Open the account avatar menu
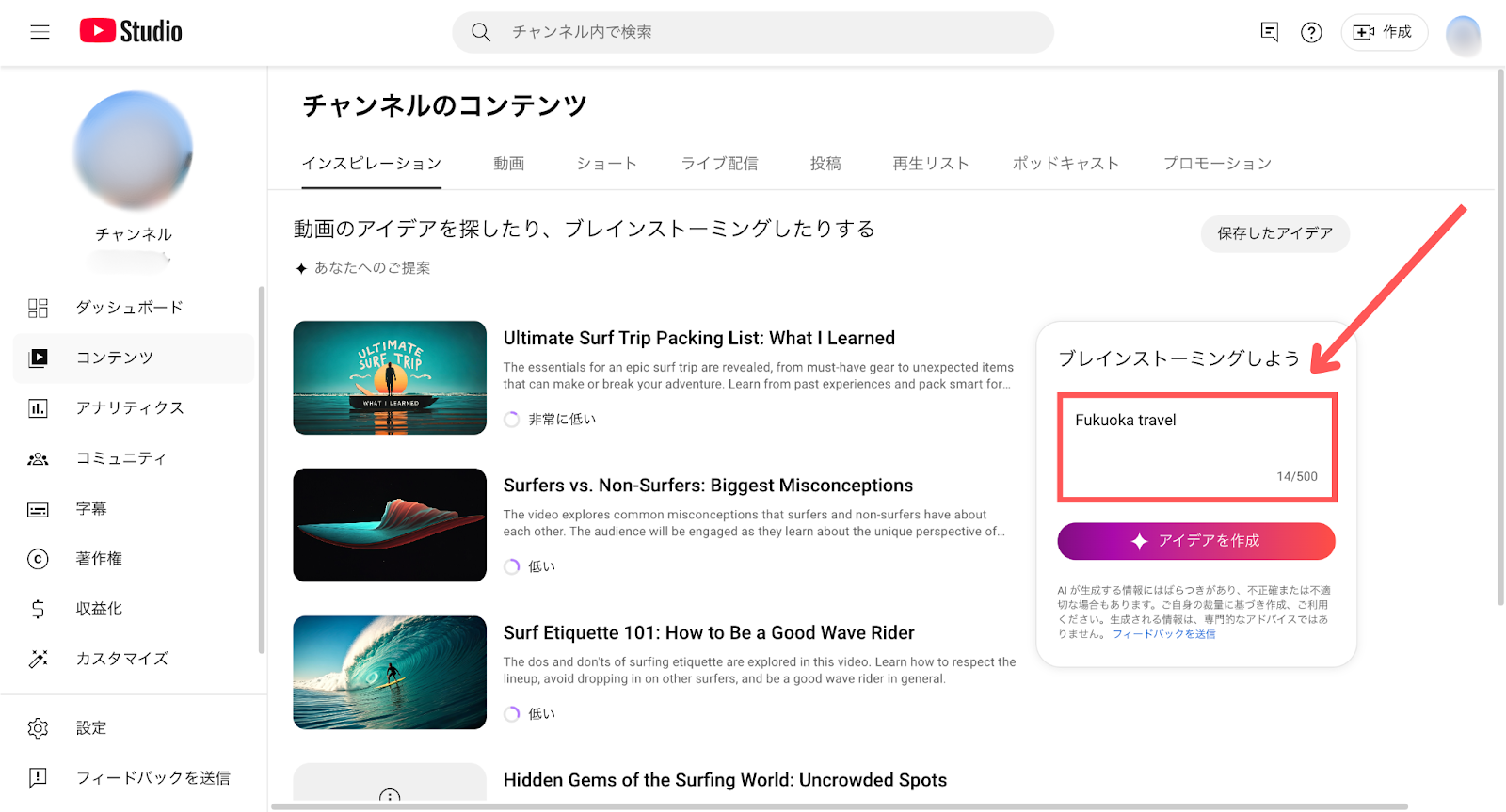The height and width of the screenshot is (812, 1506). tap(1464, 35)
